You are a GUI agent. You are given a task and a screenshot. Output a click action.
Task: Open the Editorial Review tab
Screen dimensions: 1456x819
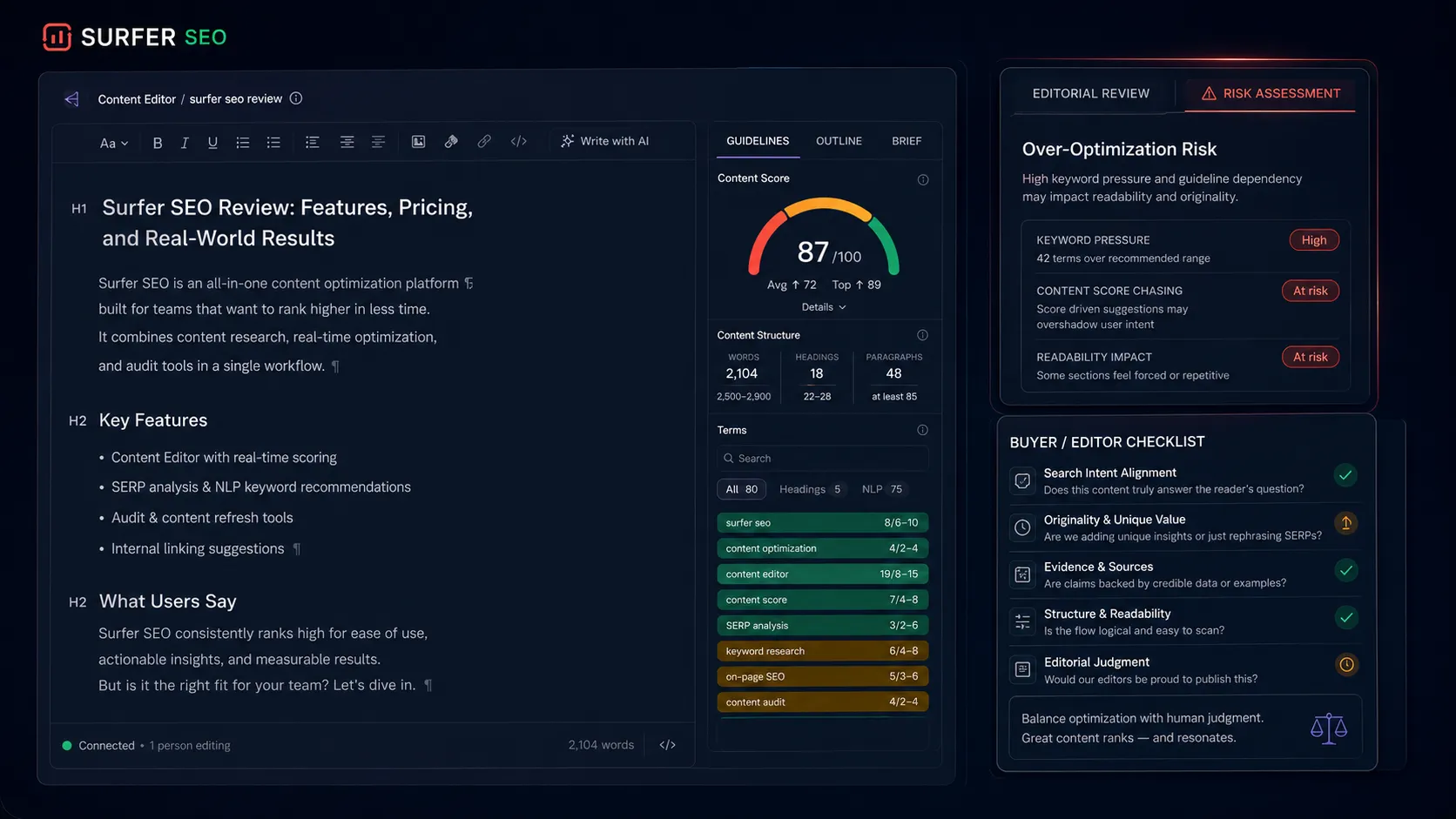click(x=1090, y=93)
